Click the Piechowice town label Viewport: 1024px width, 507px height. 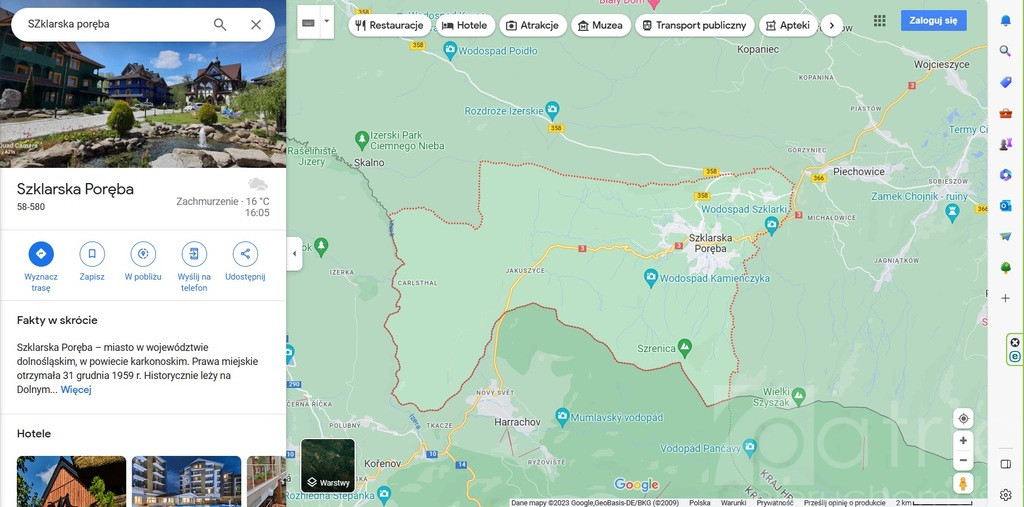(x=859, y=172)
